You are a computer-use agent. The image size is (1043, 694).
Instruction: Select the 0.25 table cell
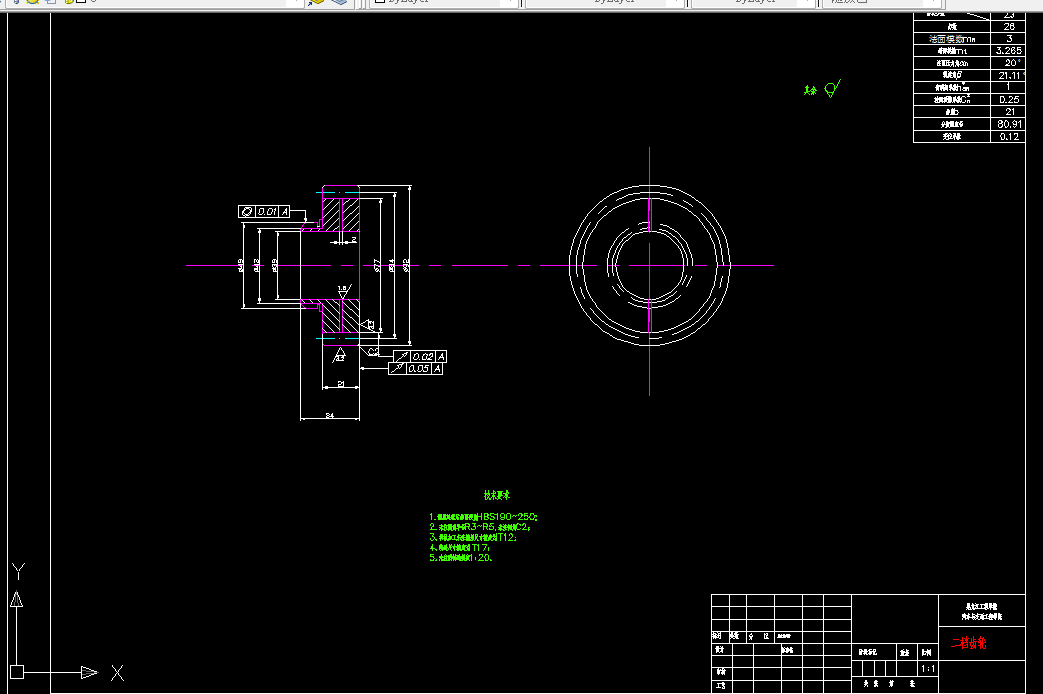coord(1008,100)
